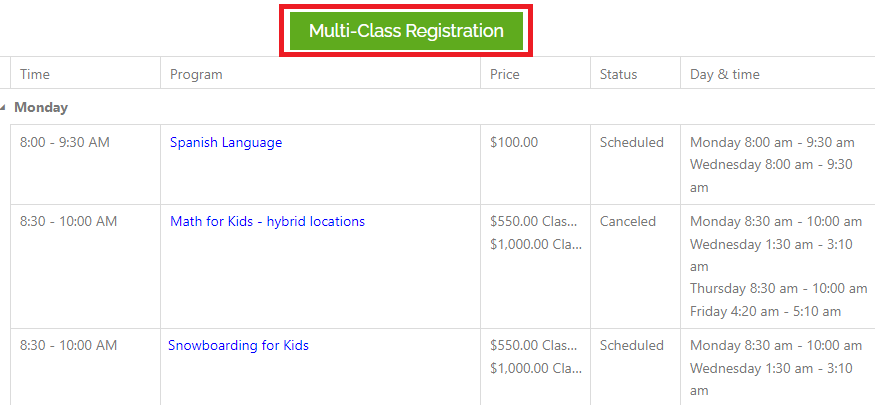Click the Canceled status cell
The height and width of the screenshot is (405, 875).
(628, 221)
